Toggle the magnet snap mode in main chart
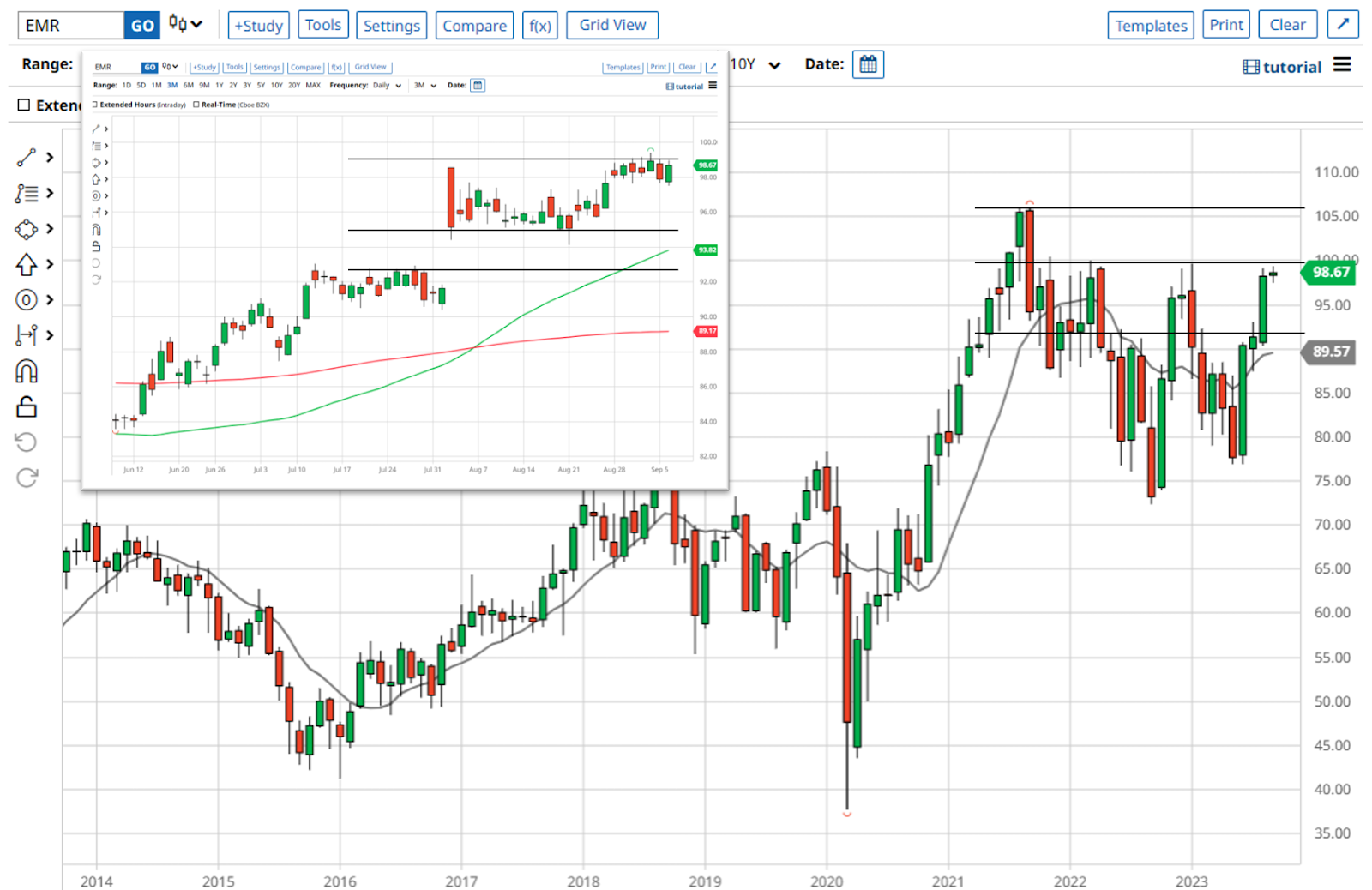 pos(27,371)
